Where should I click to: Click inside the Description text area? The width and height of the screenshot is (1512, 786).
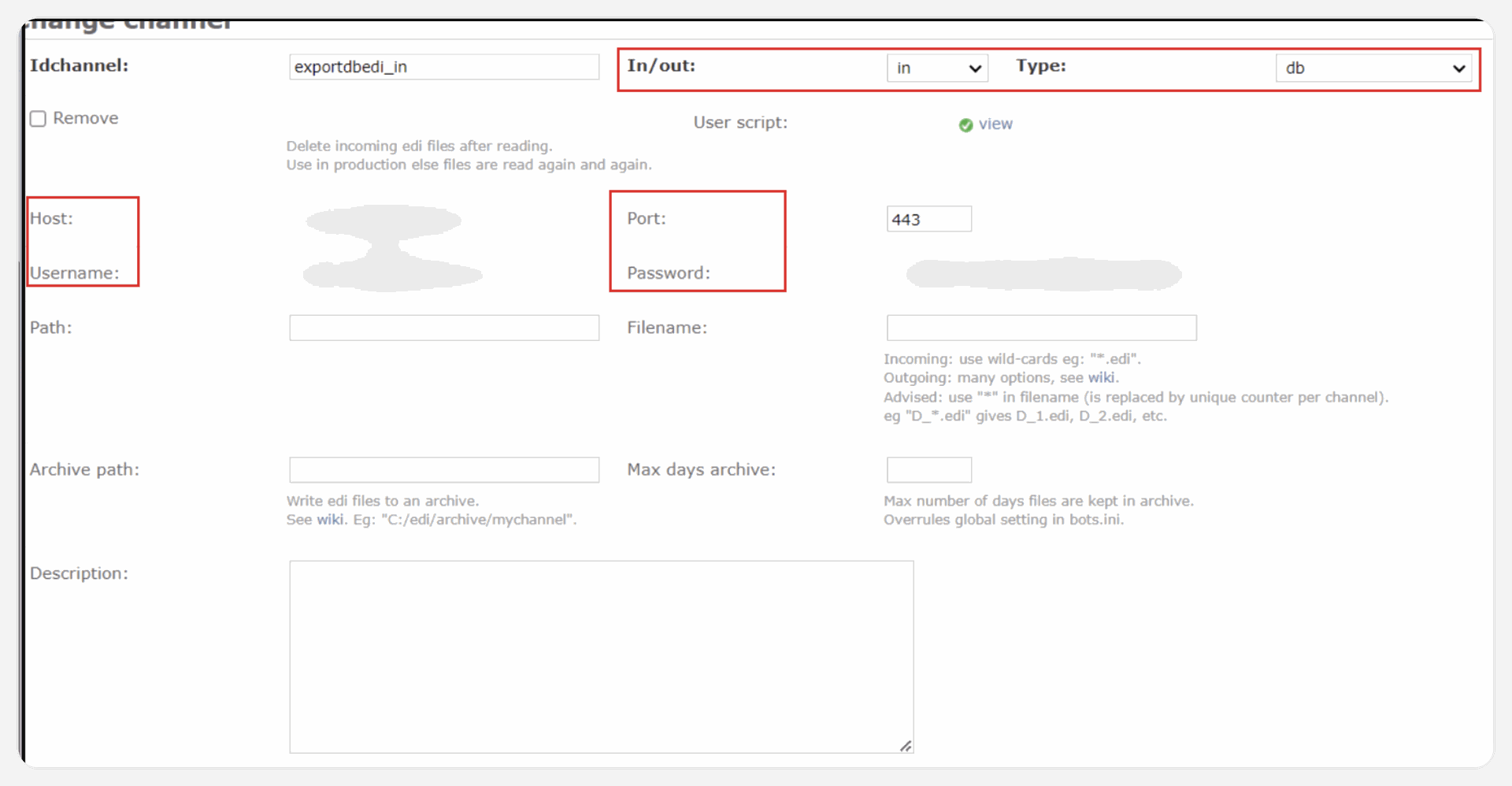pos(601,656)
